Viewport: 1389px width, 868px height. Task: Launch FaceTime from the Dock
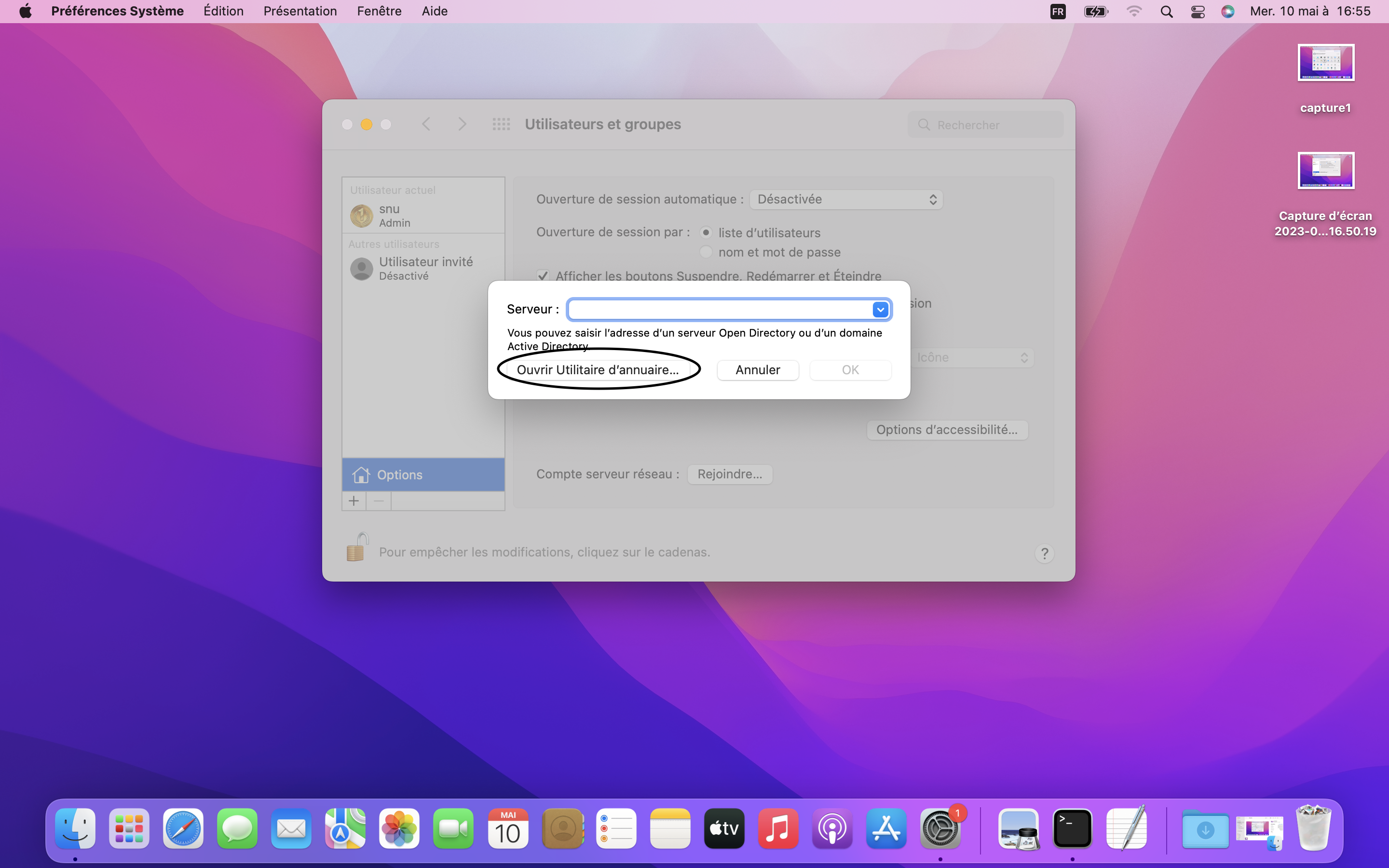(x=453, y=828)
